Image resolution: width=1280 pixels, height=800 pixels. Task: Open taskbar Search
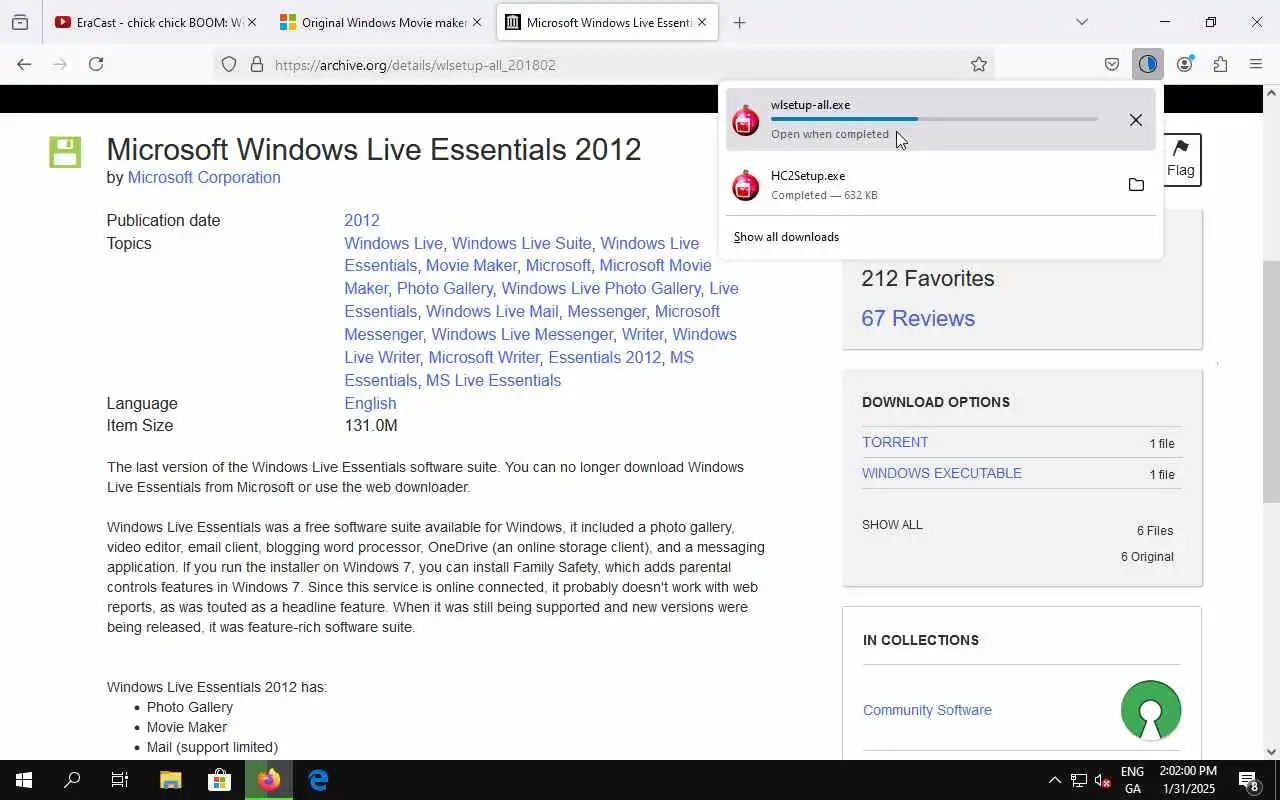(x=72, y=780)
